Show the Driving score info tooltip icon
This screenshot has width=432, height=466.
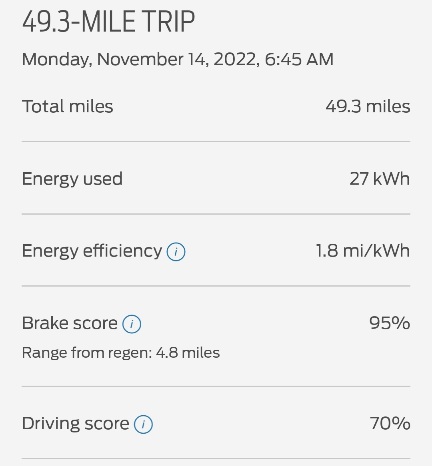point(143,424)
